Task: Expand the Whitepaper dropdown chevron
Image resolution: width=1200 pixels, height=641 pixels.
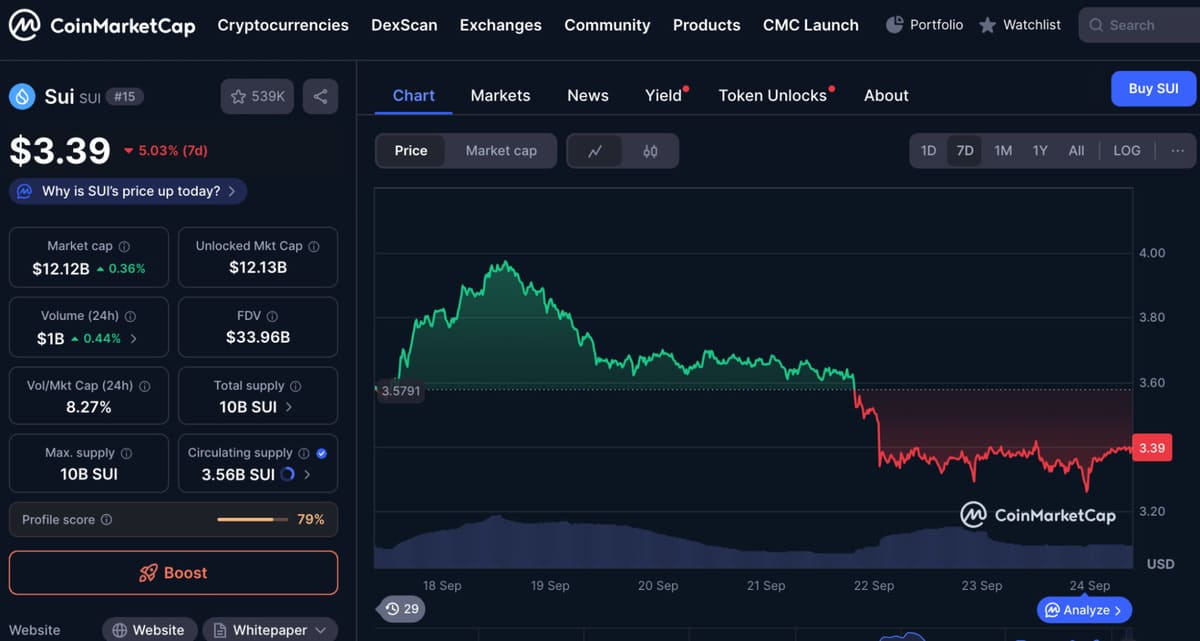Action: (x=320, y=630)
